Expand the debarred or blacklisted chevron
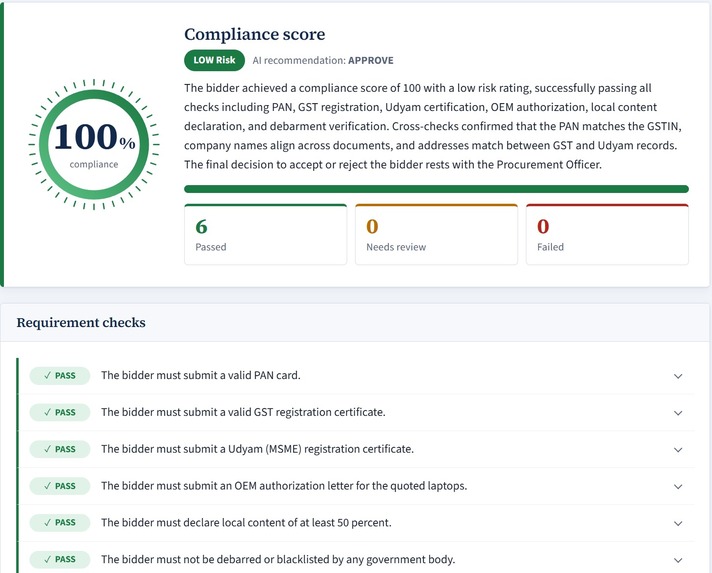 [x=678, y=560]
